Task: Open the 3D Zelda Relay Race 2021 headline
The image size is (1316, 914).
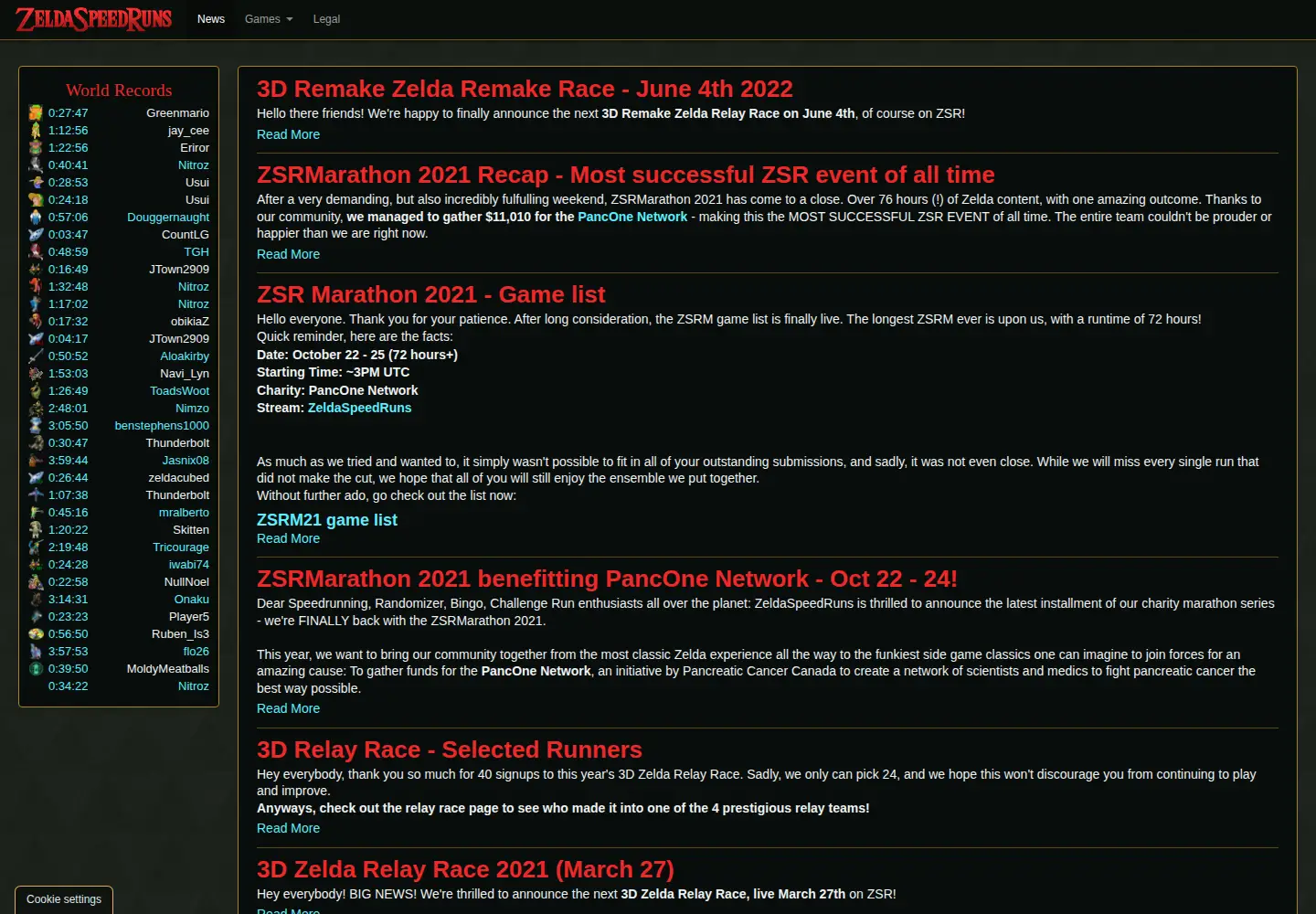Action: [465, 869]
